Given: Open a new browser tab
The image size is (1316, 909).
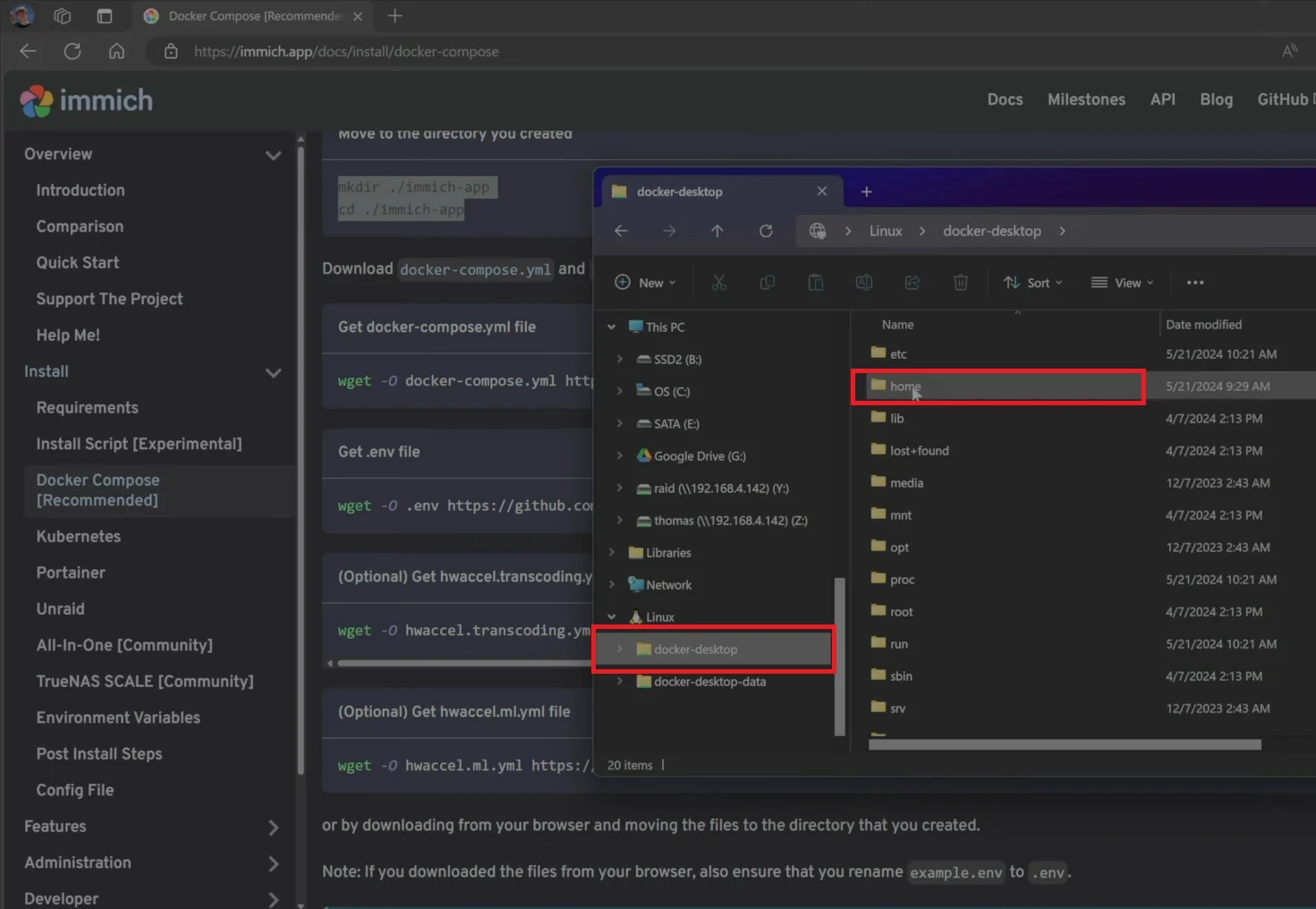Looking at the screenshot, I should click(x=395, y=16).
